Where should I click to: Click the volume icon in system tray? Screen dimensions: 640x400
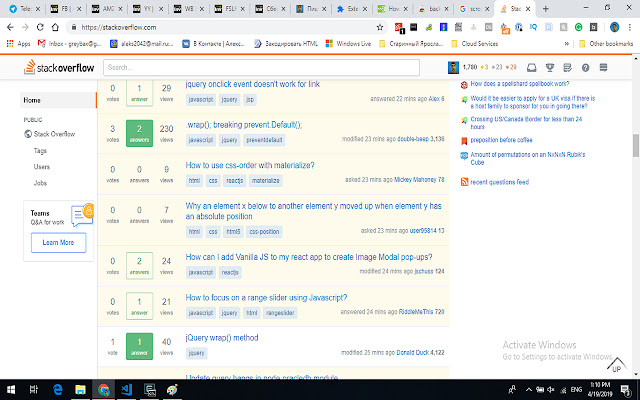[x=551, y=390]
